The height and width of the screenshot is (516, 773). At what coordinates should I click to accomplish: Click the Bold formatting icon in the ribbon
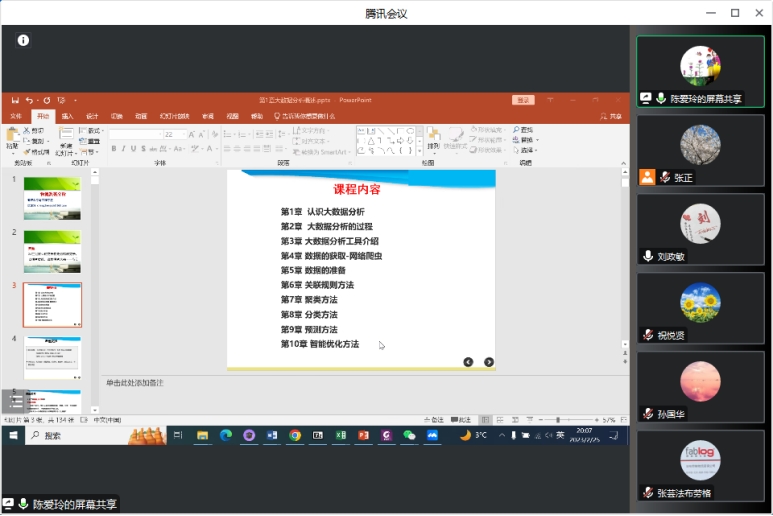tap(114, 149)
